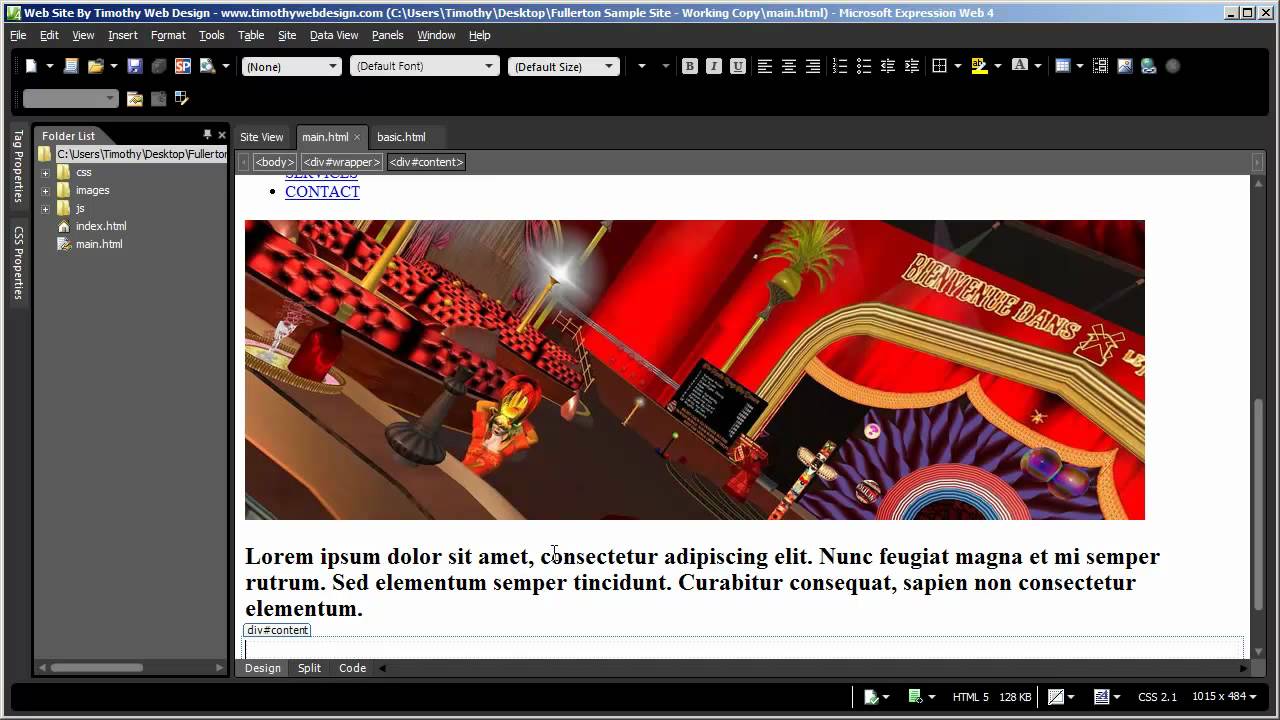Toggle Bold formatting
Screen dimensions: 1280x720
click(689, 66)
